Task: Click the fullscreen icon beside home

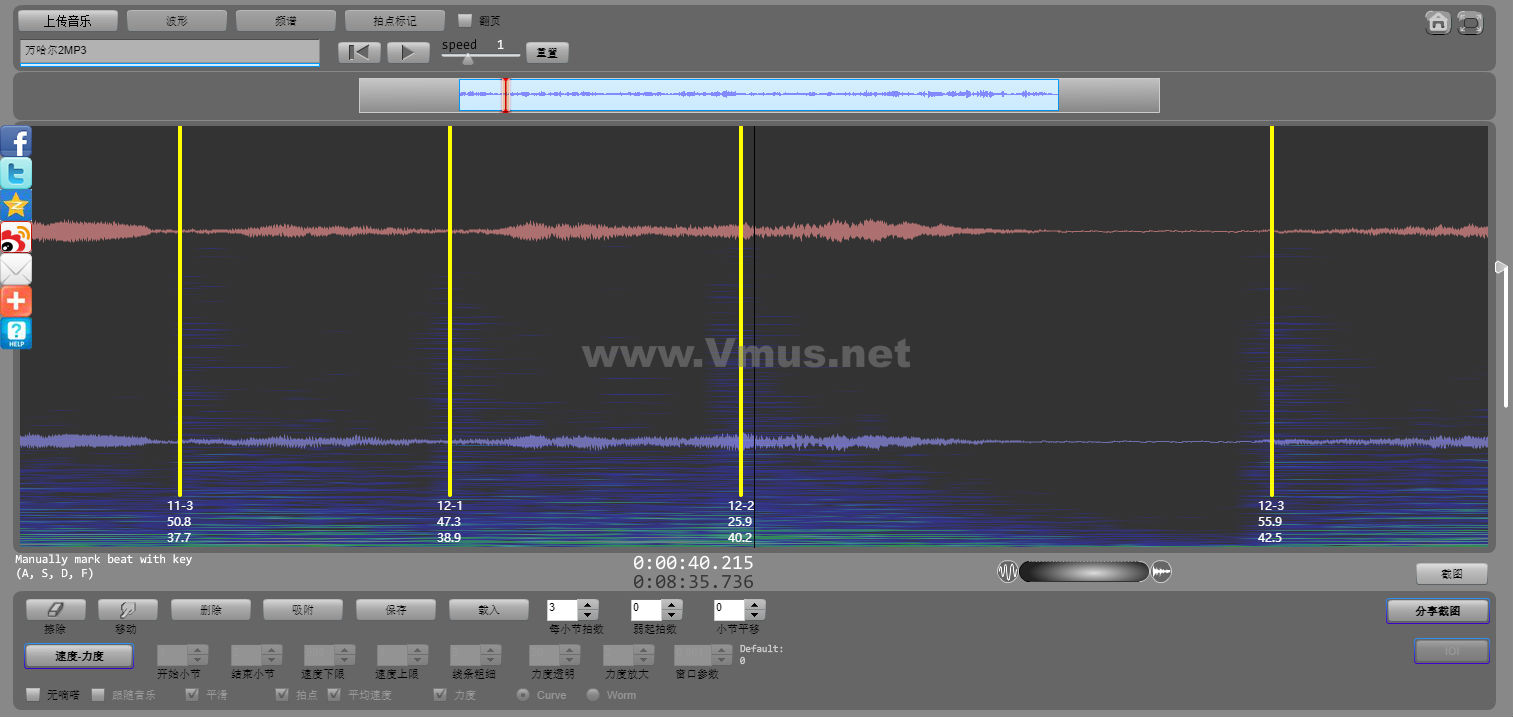Action: (x=1469, y=22)
